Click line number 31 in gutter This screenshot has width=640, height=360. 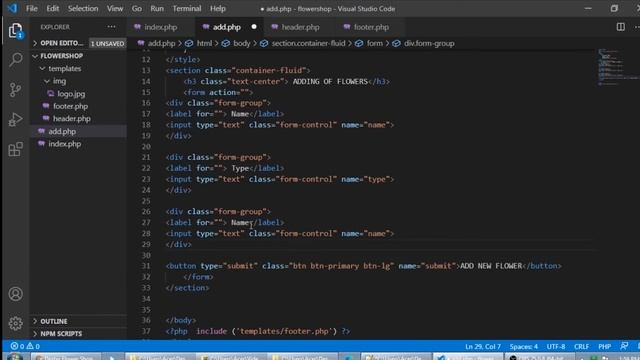[146, 266]
